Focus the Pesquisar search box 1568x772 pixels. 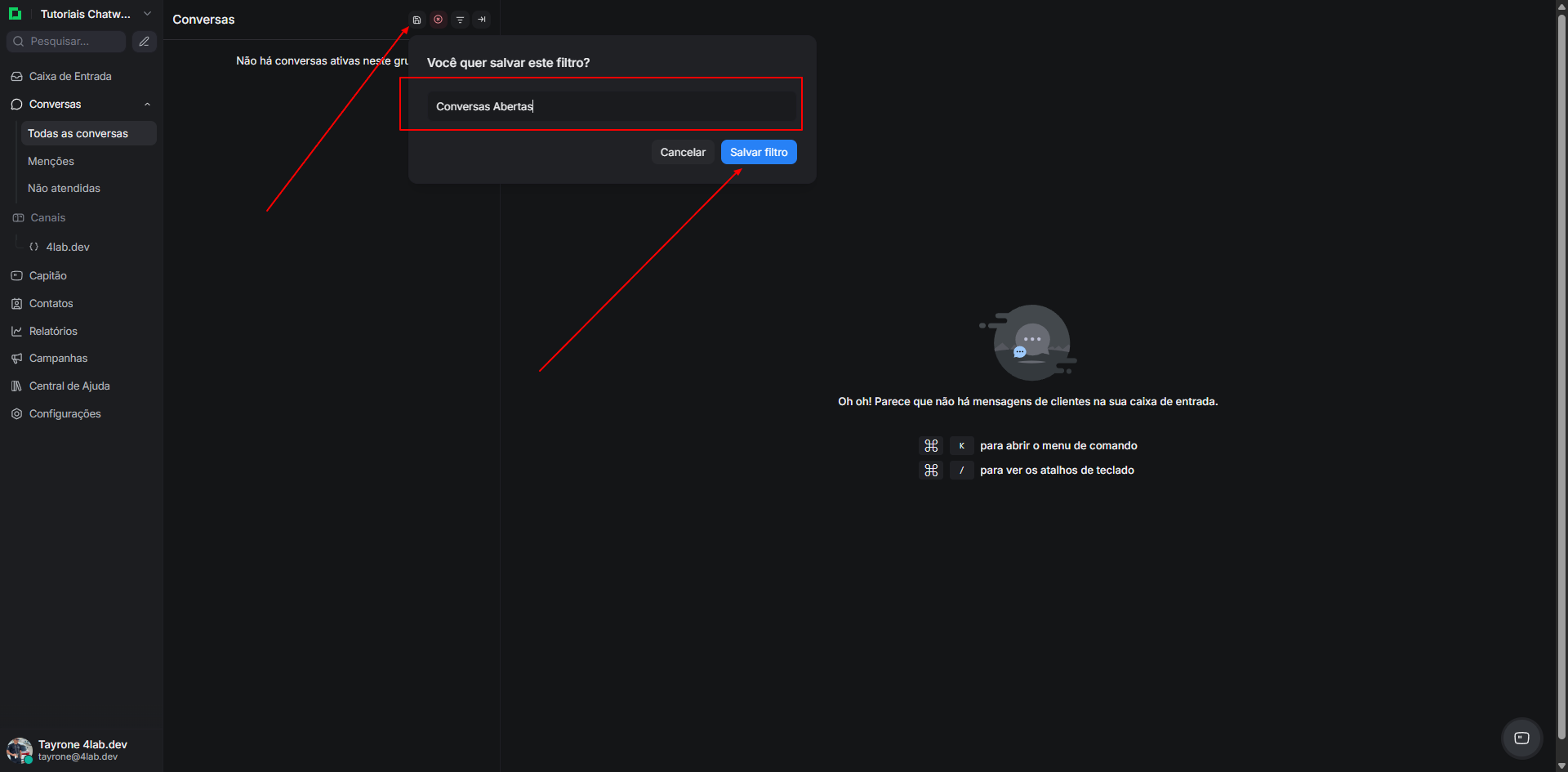tap(69, 42)
